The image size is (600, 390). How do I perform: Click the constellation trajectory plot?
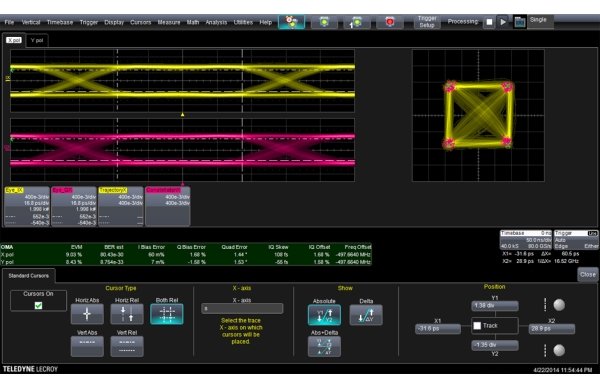478,115
